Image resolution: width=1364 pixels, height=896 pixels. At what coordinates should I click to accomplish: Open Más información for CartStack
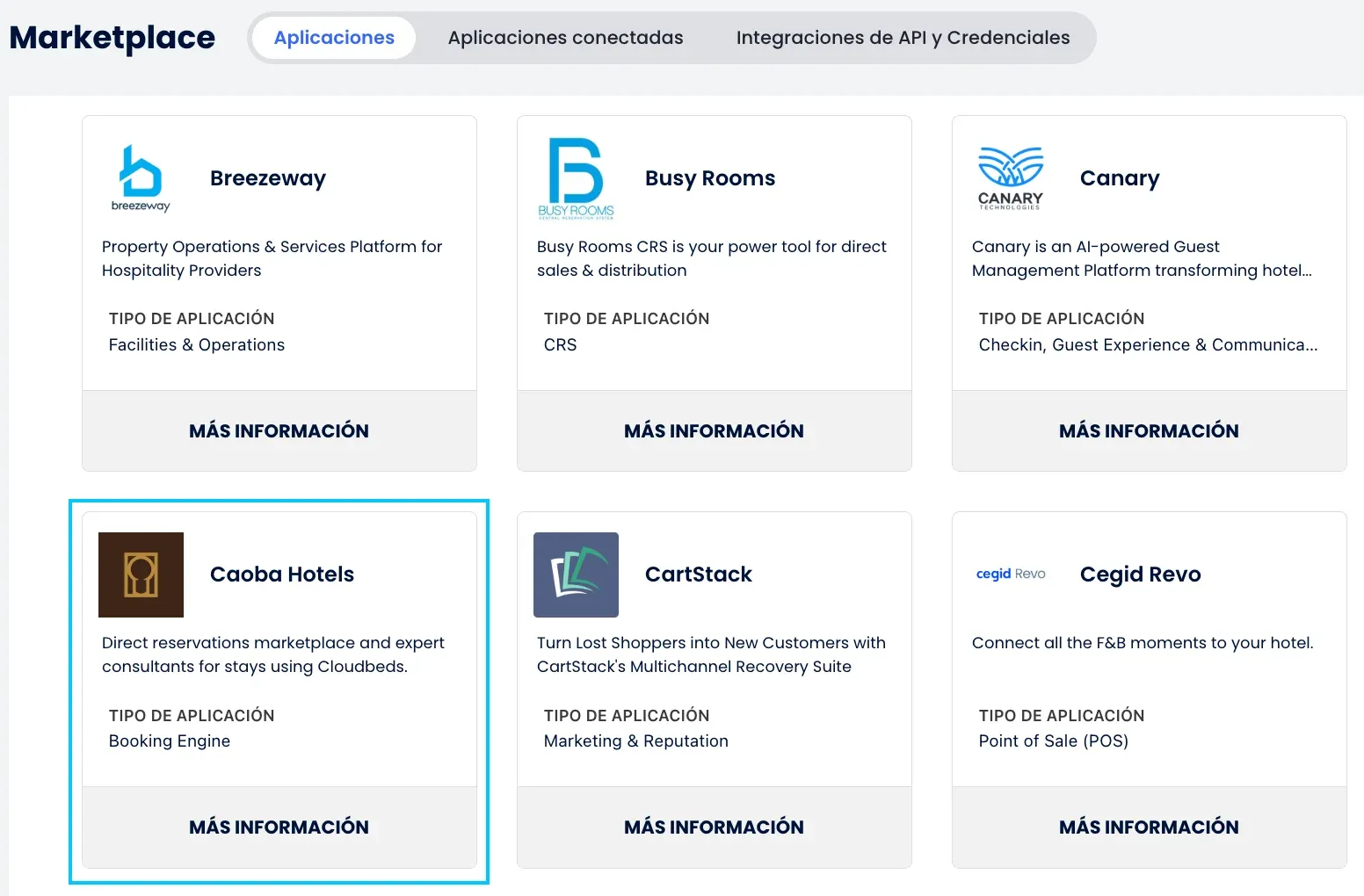pyautogui.click(x=715, y=827)
